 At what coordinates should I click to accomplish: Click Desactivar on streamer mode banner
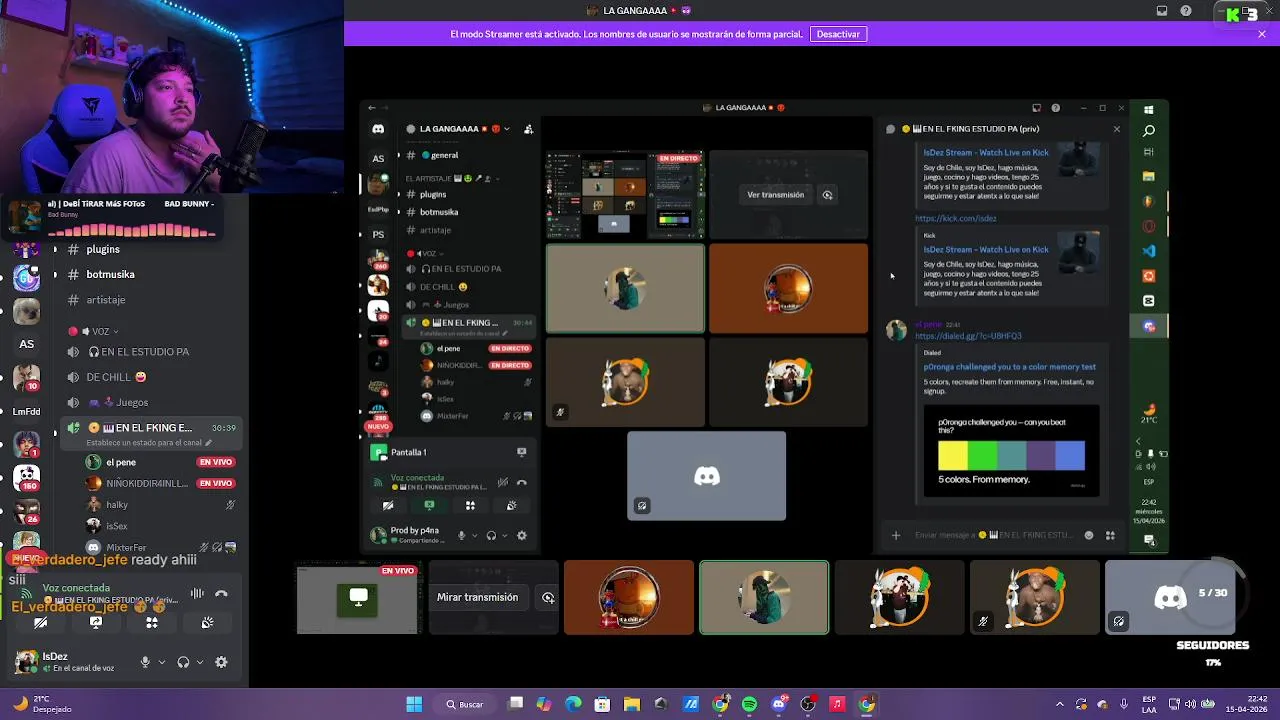click(x=838, y=34)
